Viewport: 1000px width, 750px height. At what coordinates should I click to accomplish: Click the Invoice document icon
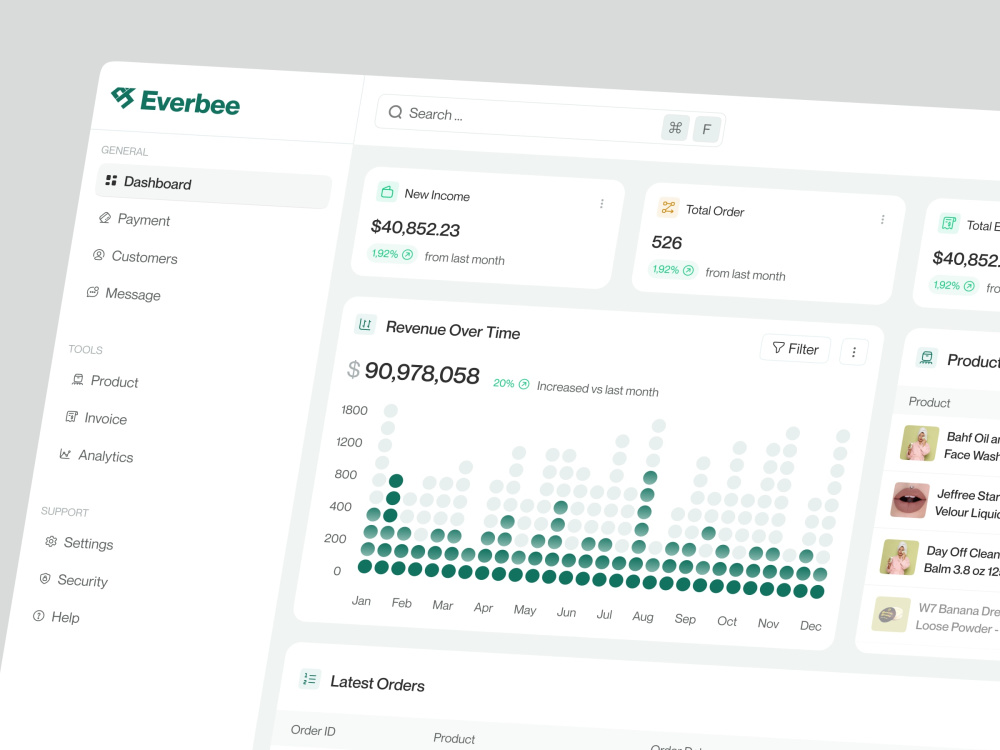71,416
